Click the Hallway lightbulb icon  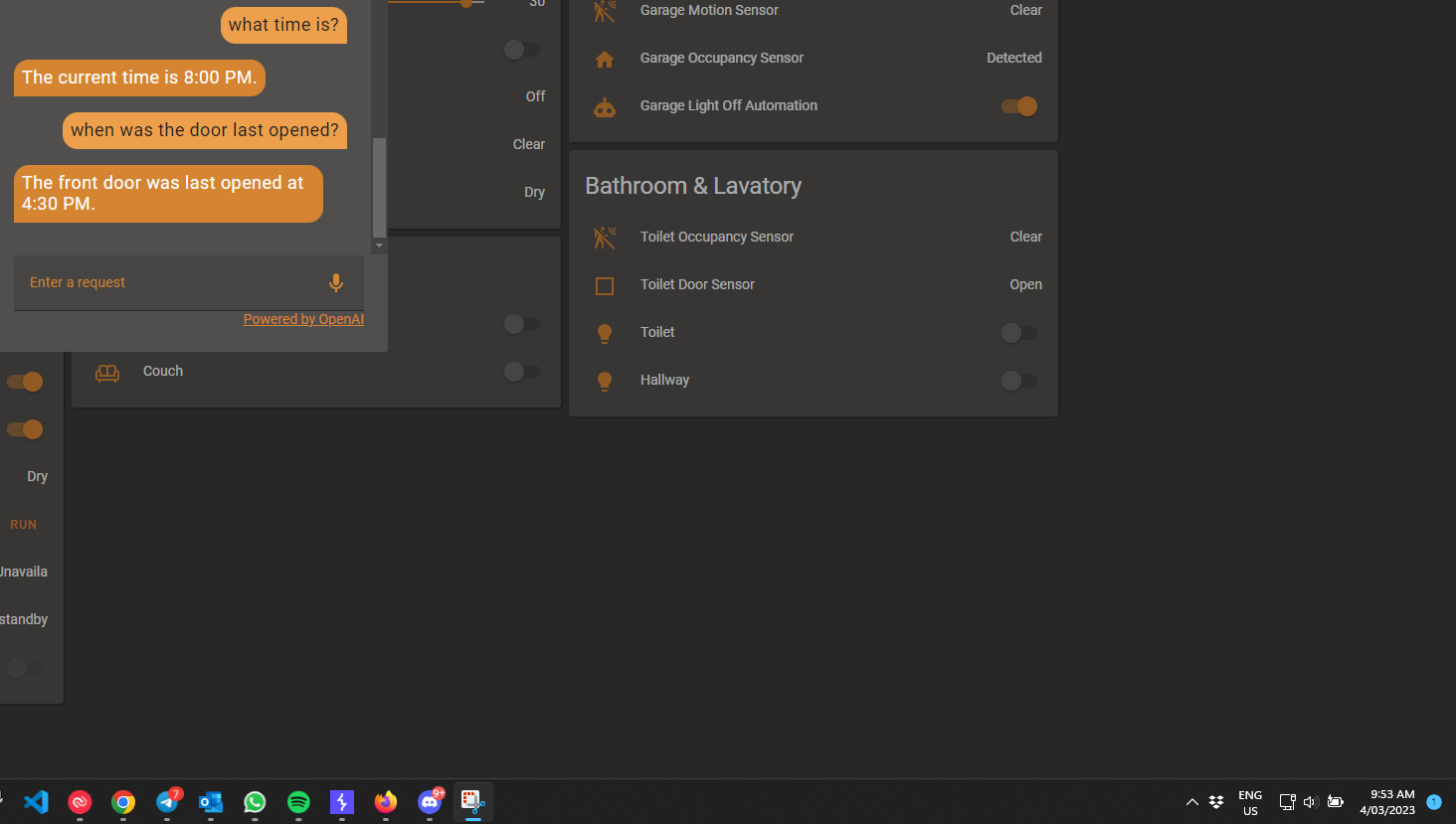[605, 380]
